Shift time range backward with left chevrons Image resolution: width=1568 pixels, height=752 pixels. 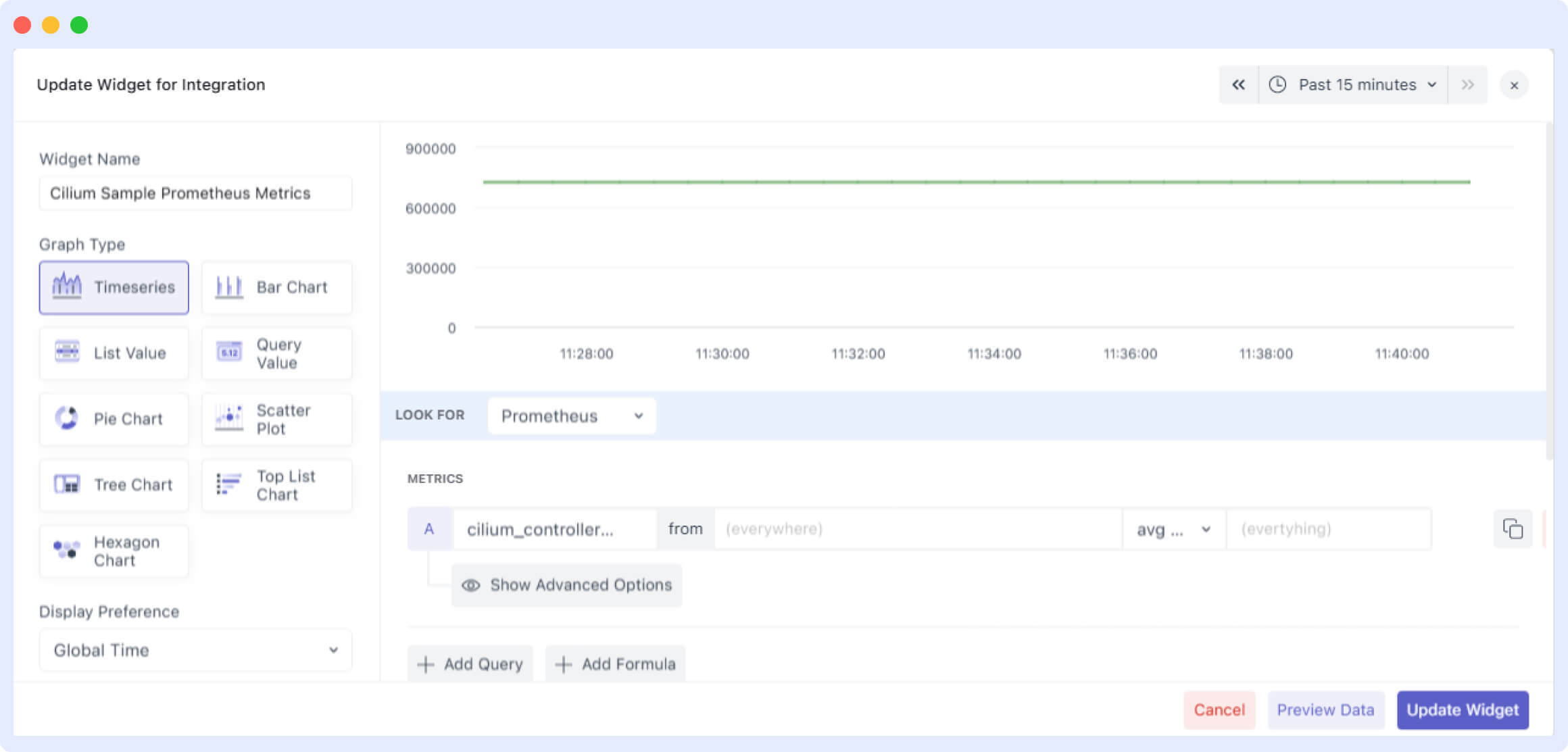point(1238,84)
